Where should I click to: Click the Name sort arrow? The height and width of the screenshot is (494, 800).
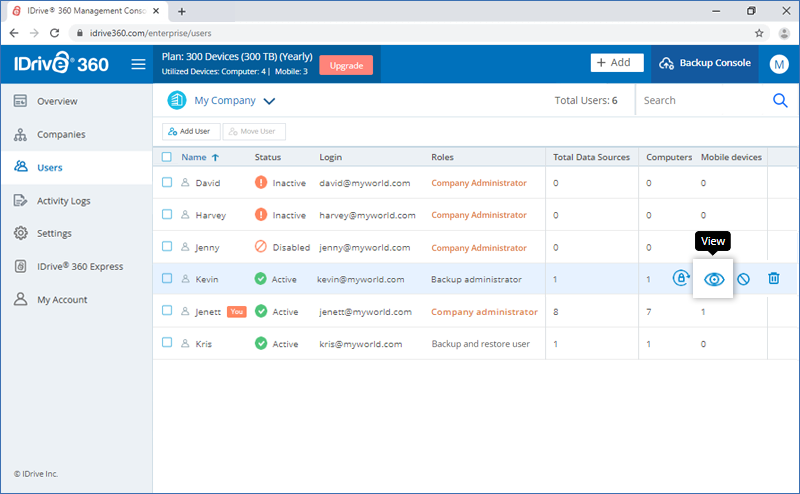coord(215,158)
